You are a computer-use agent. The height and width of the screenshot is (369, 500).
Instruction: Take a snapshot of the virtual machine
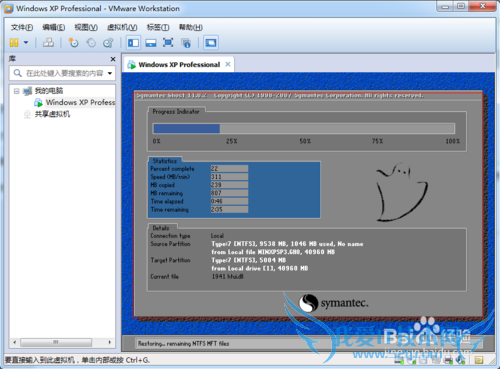pos(73,43)
